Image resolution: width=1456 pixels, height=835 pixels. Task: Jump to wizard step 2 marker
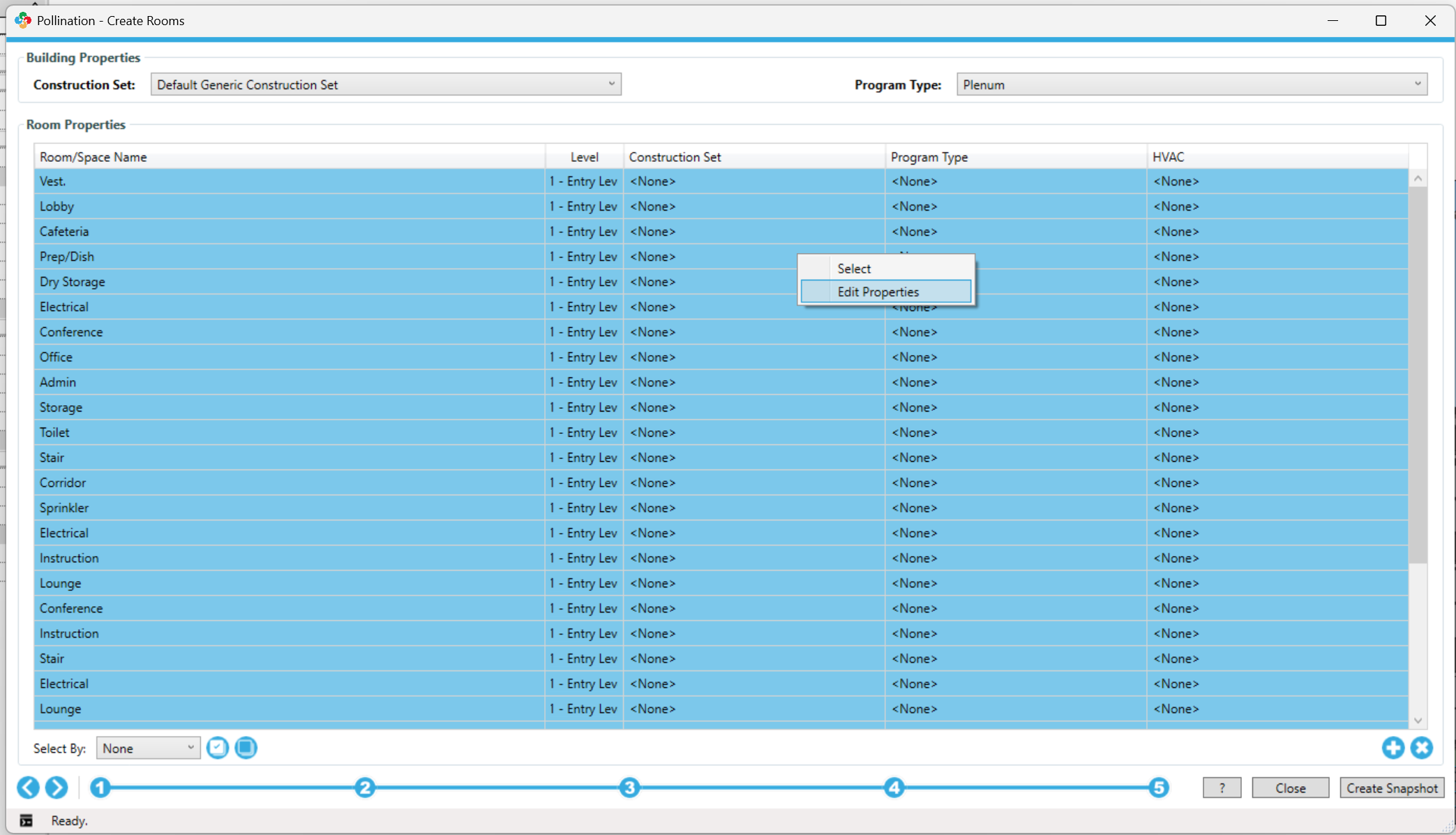pyautogui.click(x=364, y=788)
